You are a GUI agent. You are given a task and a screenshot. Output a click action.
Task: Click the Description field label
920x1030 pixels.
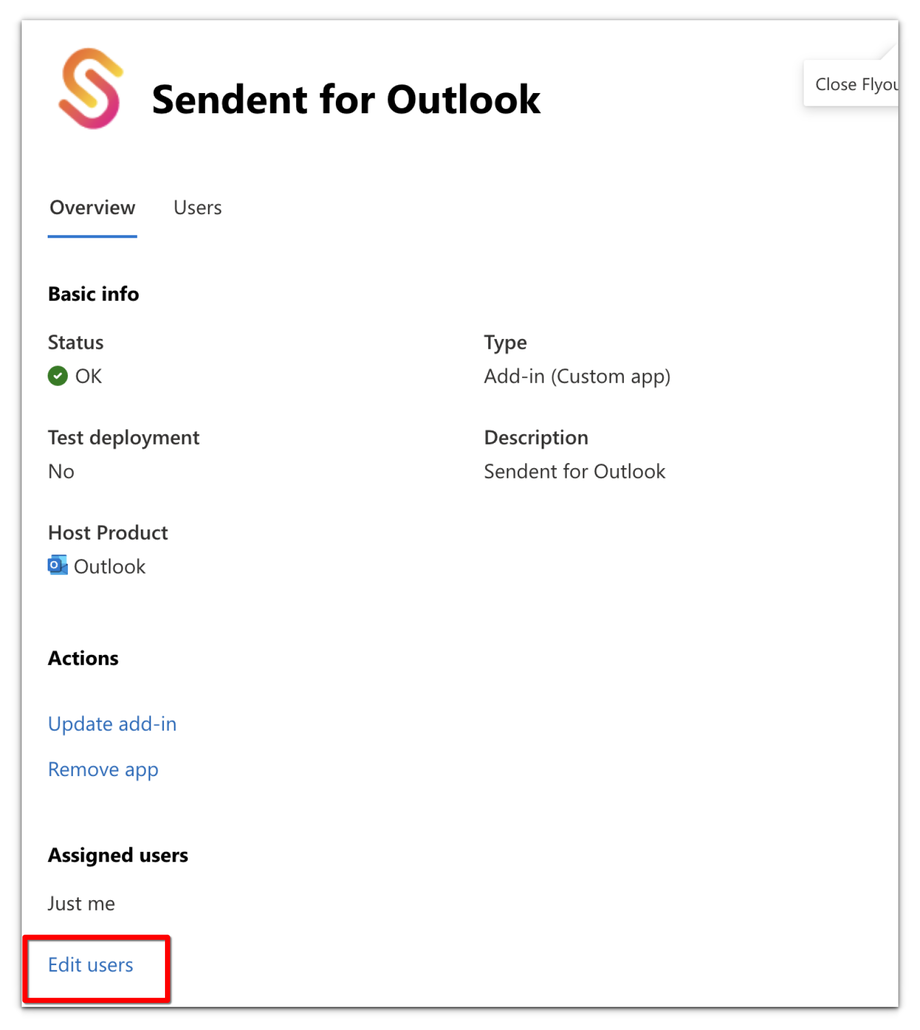tap(536, 438)
